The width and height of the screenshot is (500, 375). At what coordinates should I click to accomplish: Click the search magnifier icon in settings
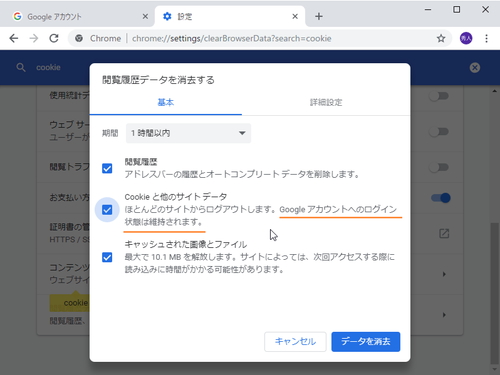click(x=21, y=68)
